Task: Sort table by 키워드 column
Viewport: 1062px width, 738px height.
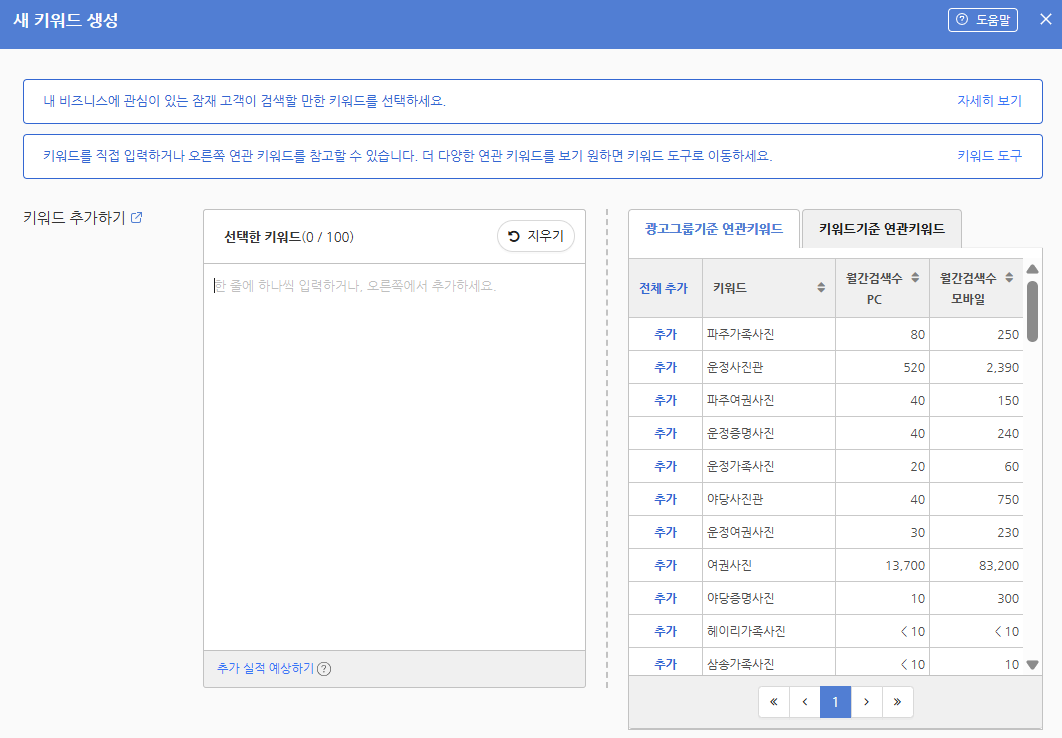Action: tap(821, 288)
